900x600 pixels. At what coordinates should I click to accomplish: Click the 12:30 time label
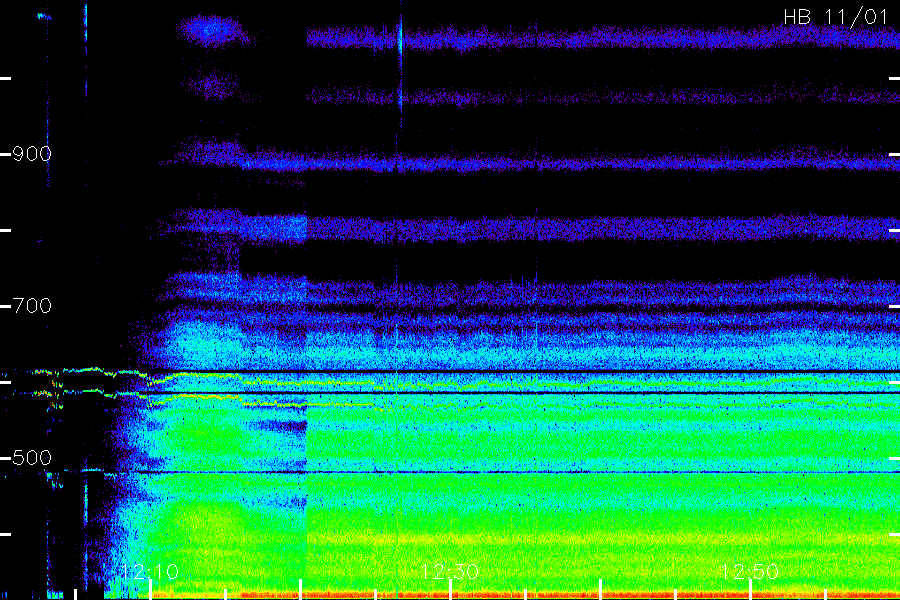click(449, 571)
